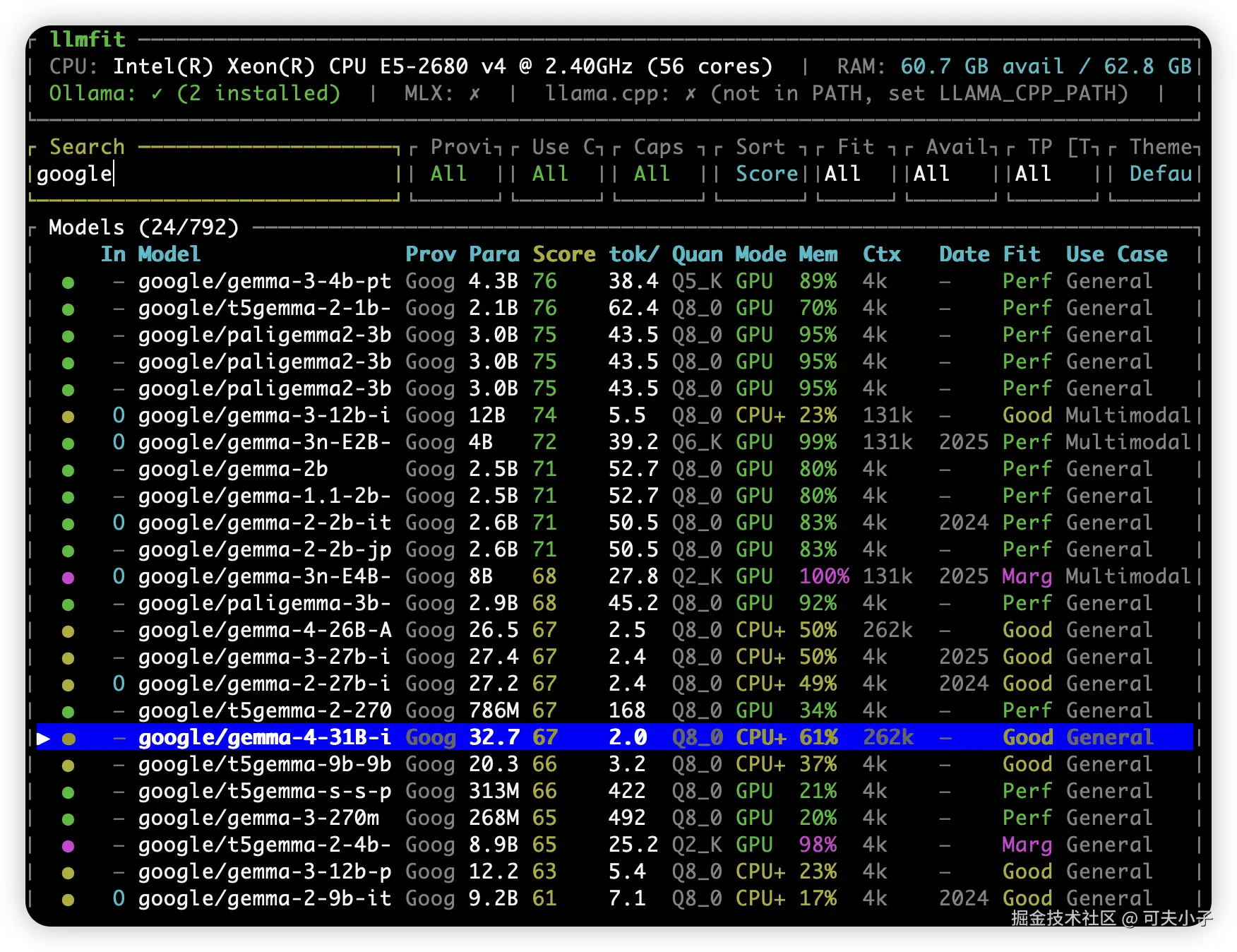Image resolution: width=1237 pixels, height=952 pixels.
Task: Click the yellow dot for google/gemma-2-9b-it
Action: (68, 900)
